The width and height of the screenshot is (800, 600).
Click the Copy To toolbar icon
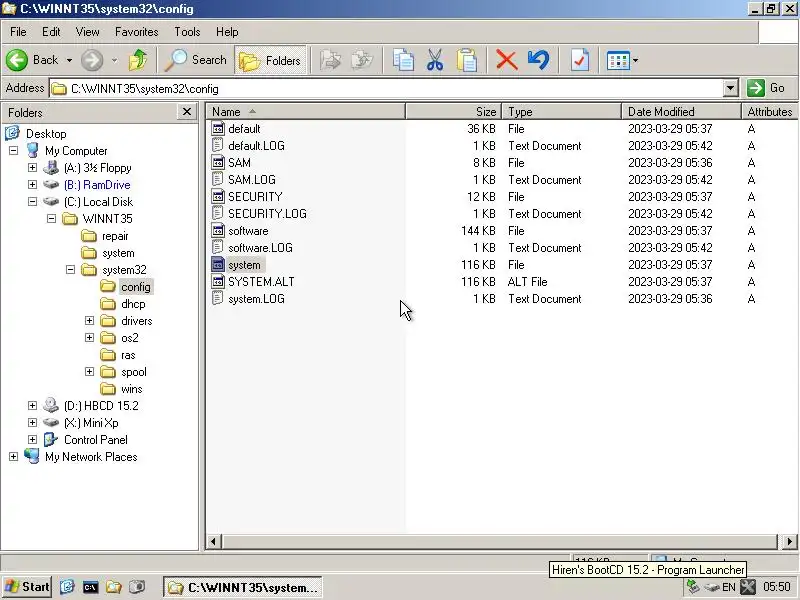click(362, 60)
